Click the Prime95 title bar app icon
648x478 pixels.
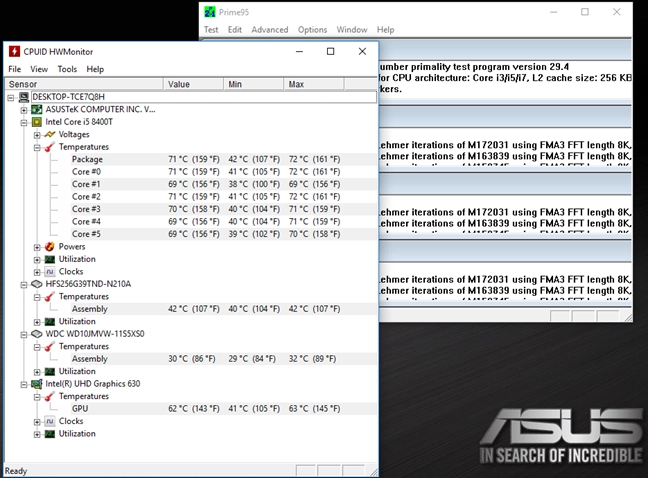(x=210, y=12)
